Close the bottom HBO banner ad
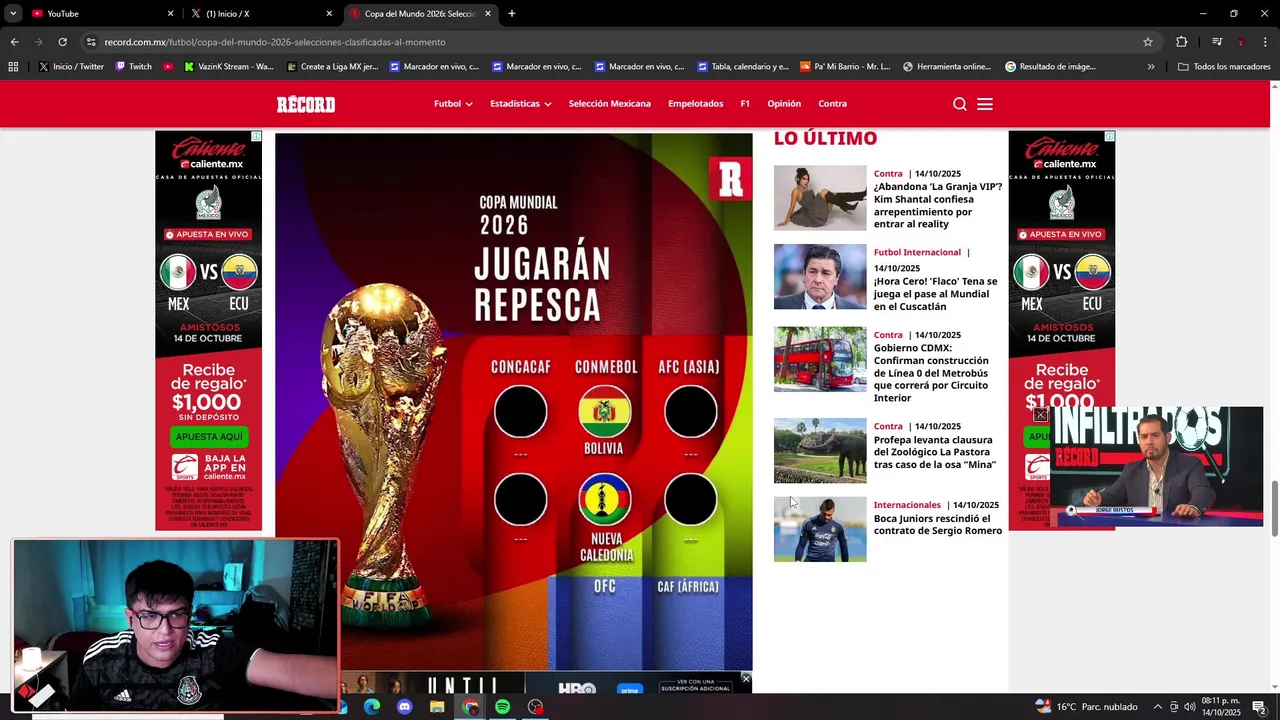1280x720 pixels. point(746,679)
